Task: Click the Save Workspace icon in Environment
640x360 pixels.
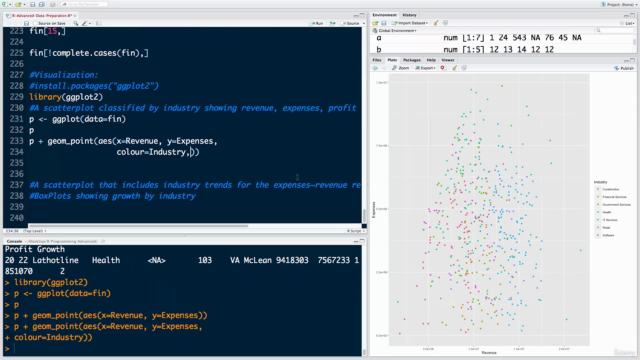Action: tap(384, 23)
